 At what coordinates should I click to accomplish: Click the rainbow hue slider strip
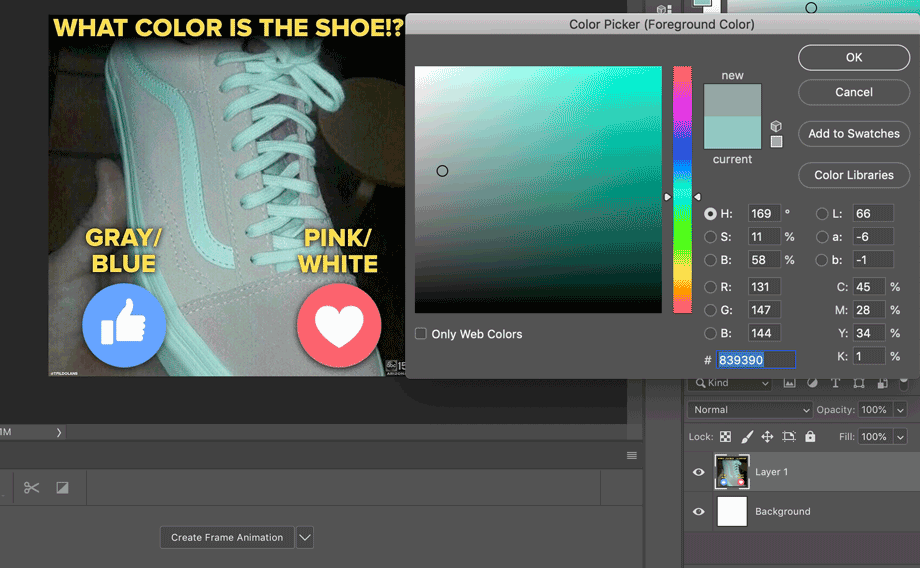pyautogui.click(x=682, y=190)
